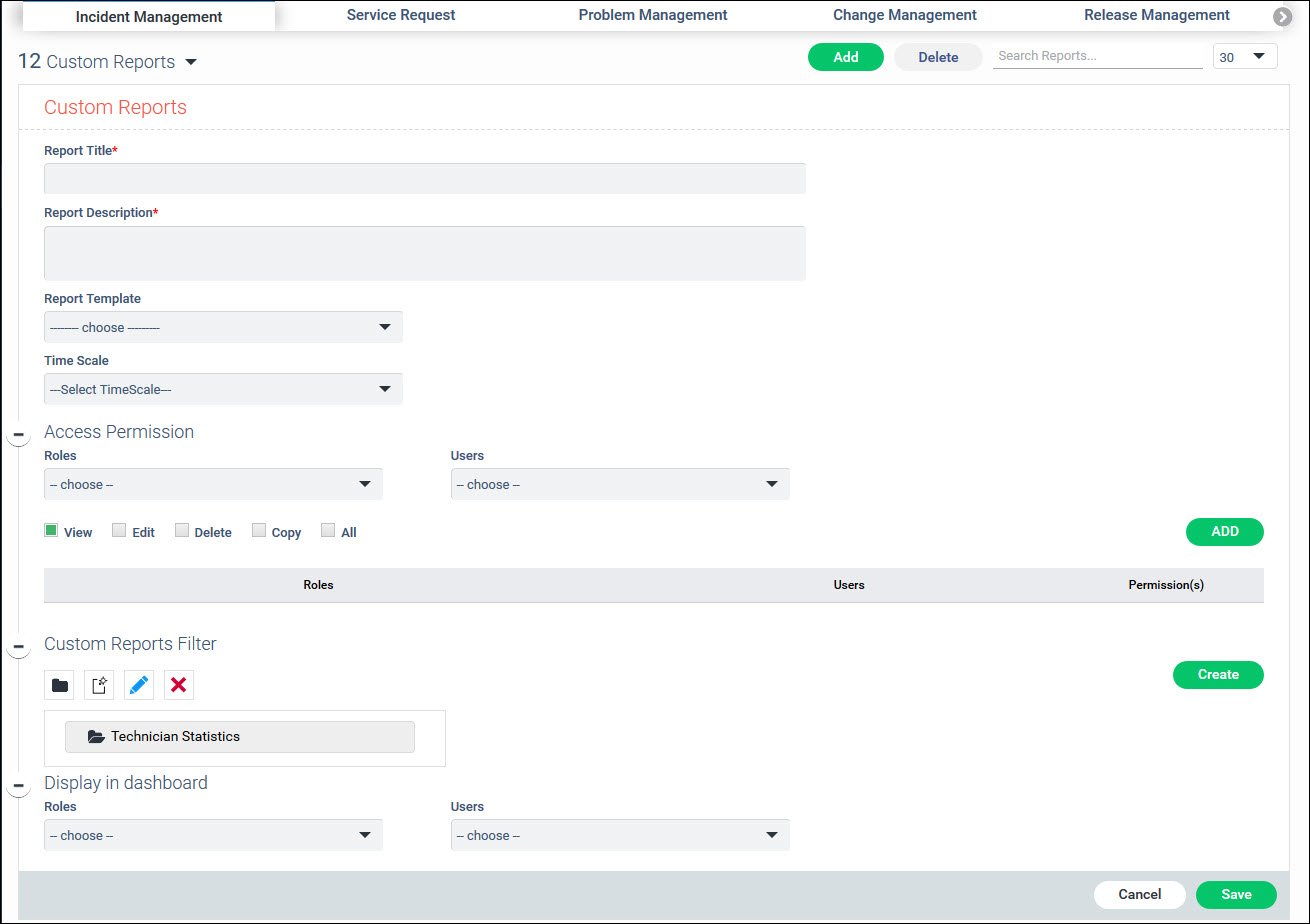Open the Change Management tab

(904, 14)
